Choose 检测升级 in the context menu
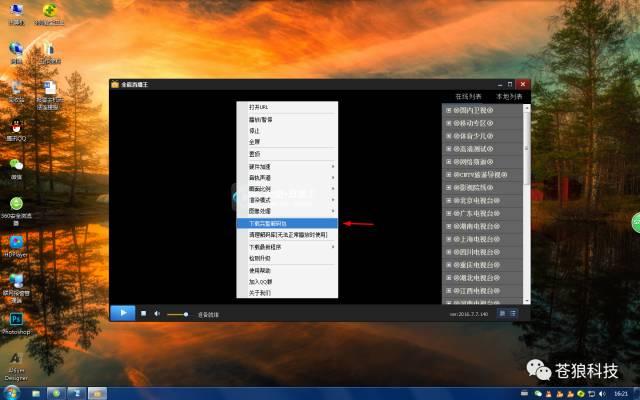 coord(287,258)
